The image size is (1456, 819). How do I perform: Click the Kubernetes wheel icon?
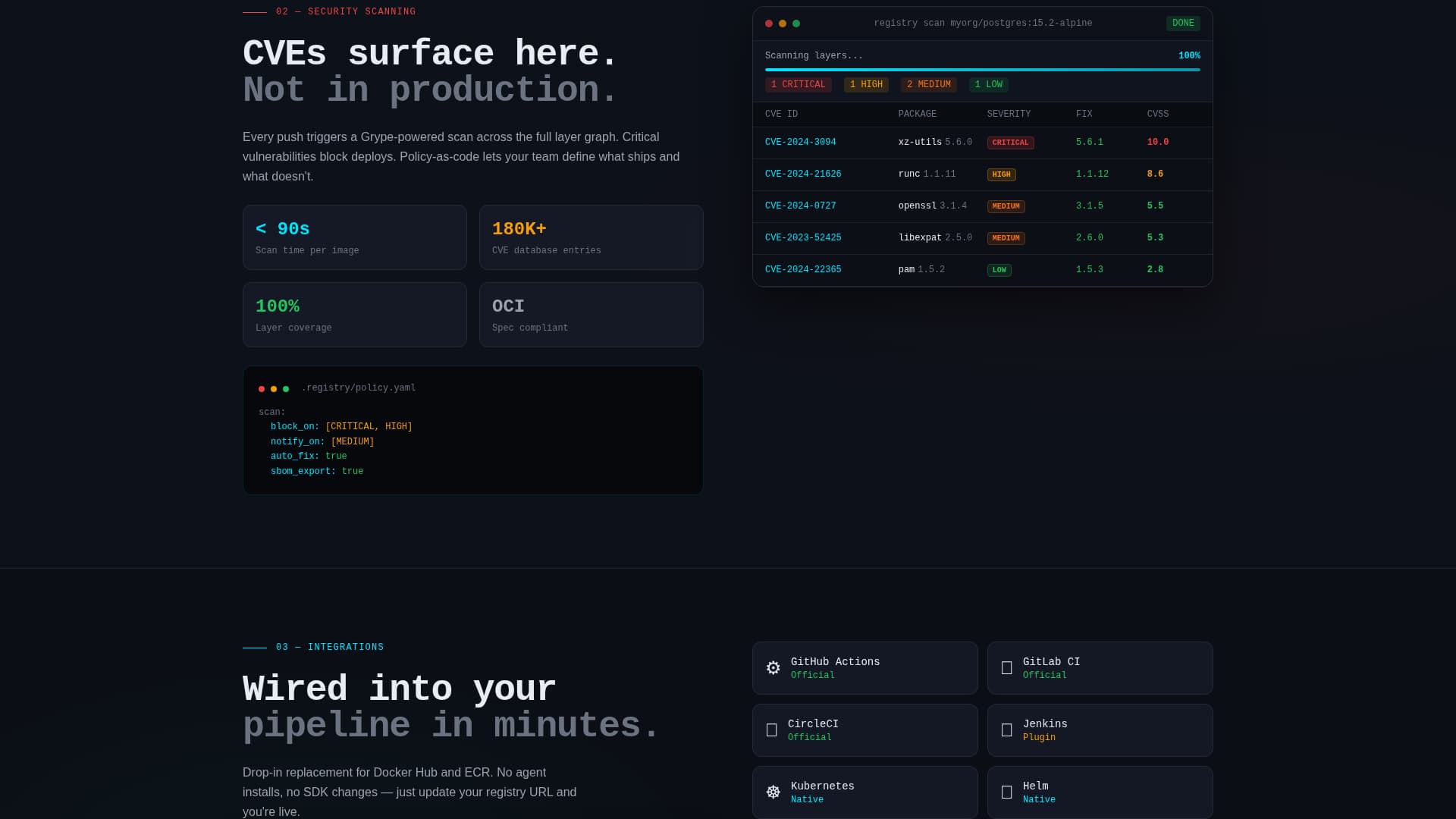(x=773, y=792)
